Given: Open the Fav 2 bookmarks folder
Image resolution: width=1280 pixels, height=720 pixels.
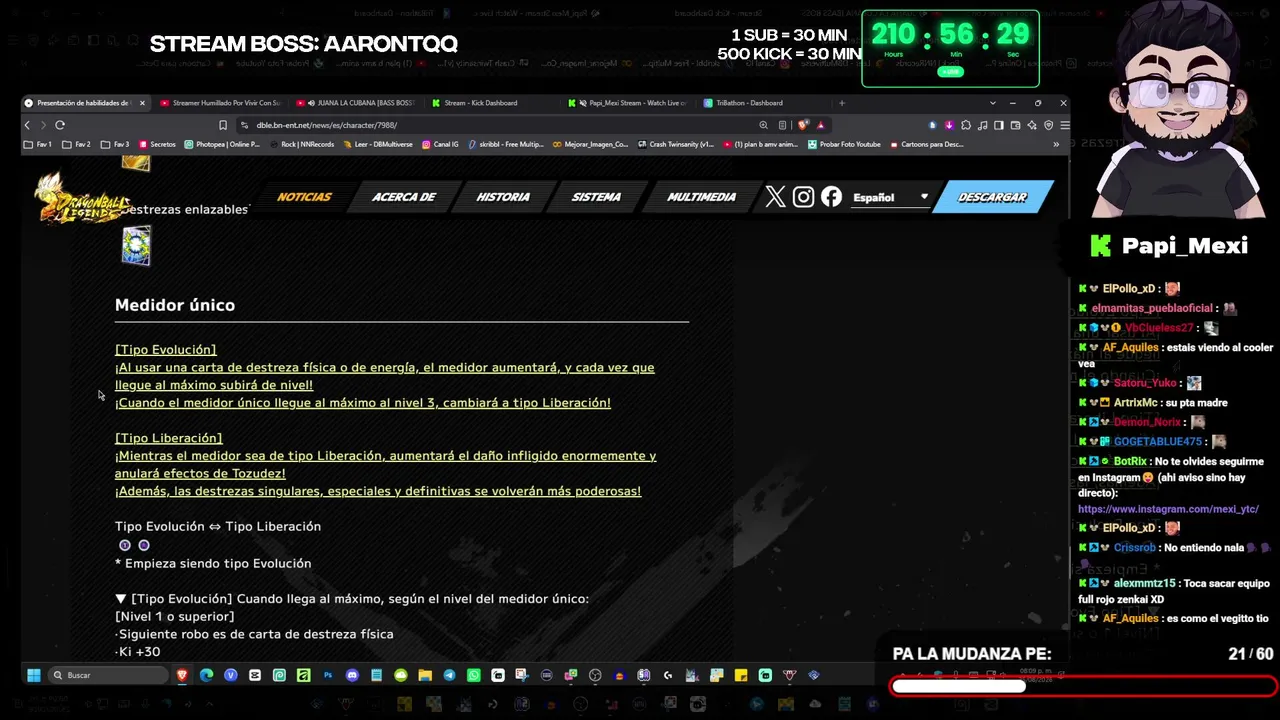Looking at the screenshot, I should pos(76,144).
